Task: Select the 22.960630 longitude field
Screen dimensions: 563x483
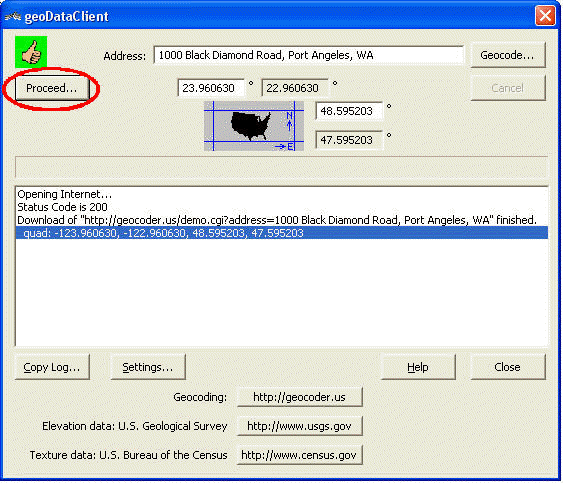Action: [295, 88]
